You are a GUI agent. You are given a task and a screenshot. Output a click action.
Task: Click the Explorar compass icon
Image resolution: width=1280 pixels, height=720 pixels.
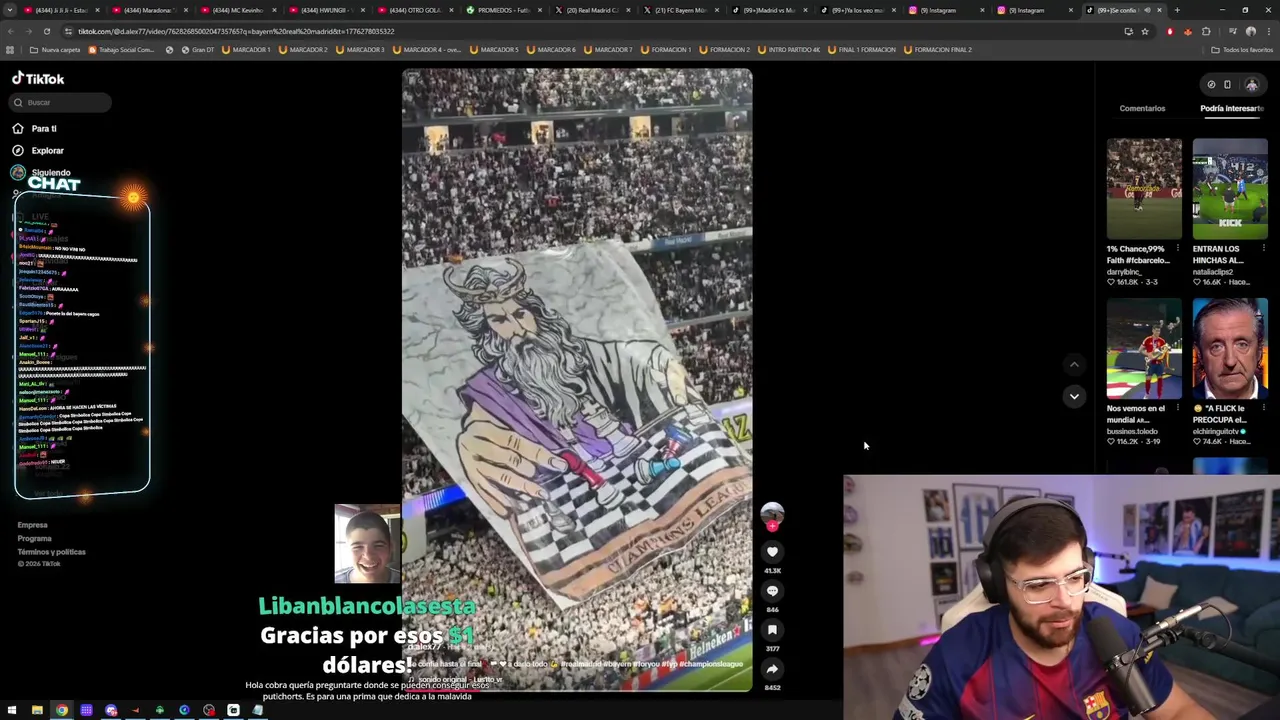[18, 150]
